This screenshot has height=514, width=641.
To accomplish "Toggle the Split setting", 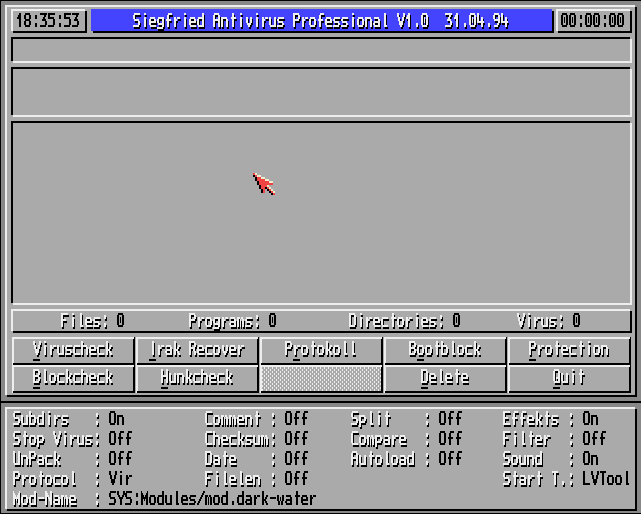I will [407, 419].
